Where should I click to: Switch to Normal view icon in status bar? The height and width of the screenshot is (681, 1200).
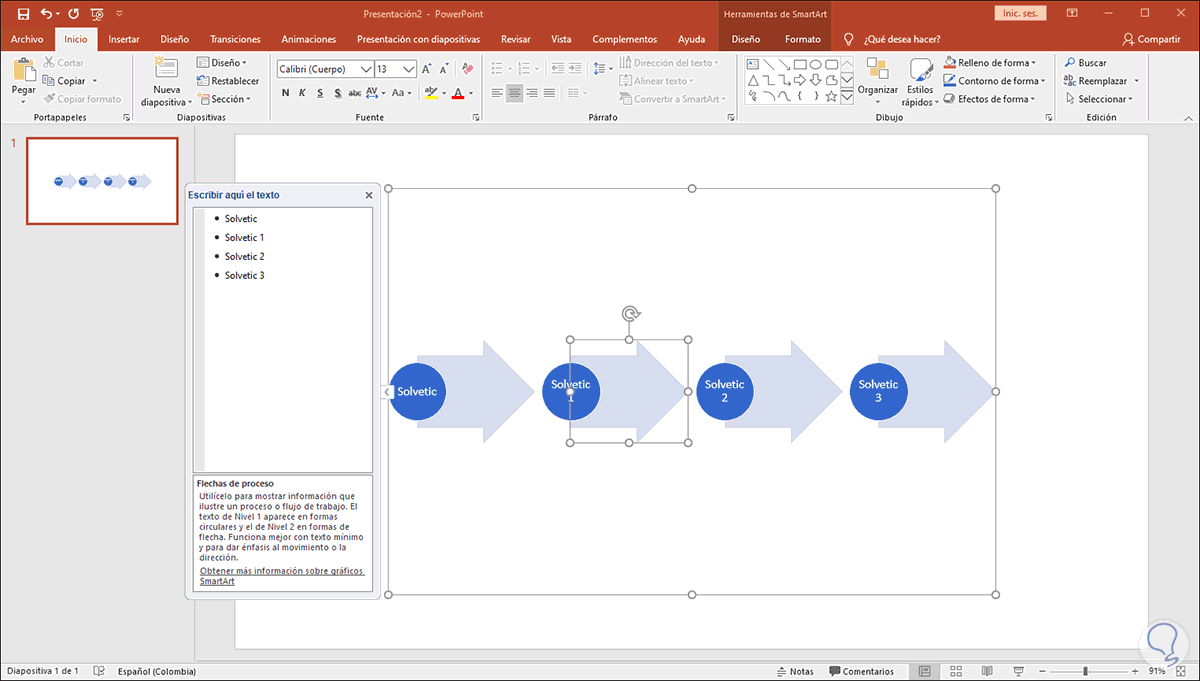(925, 671)
